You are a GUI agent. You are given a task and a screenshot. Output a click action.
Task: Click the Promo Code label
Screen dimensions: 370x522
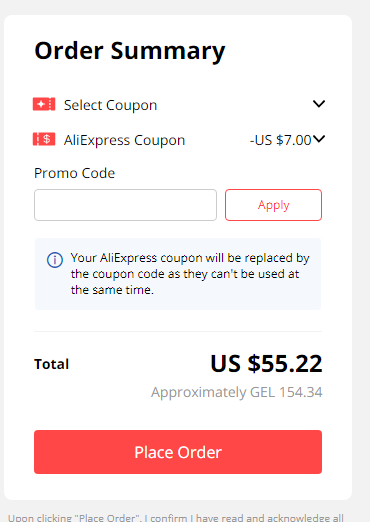coord(75,173)
